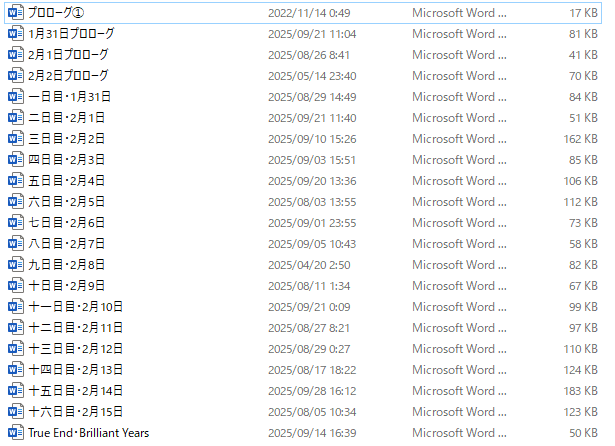Select the Word icon for 八日目・2月7日
615x446 pixels.
(x=15, y=244)
